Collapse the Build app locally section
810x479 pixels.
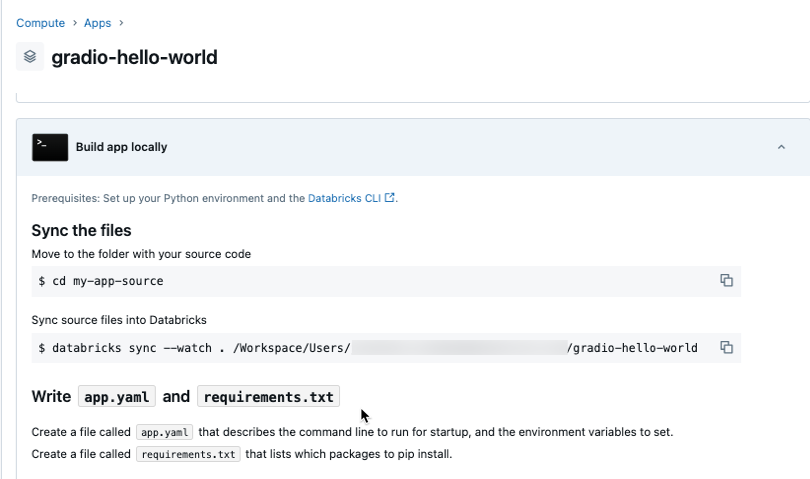[781, 147]
